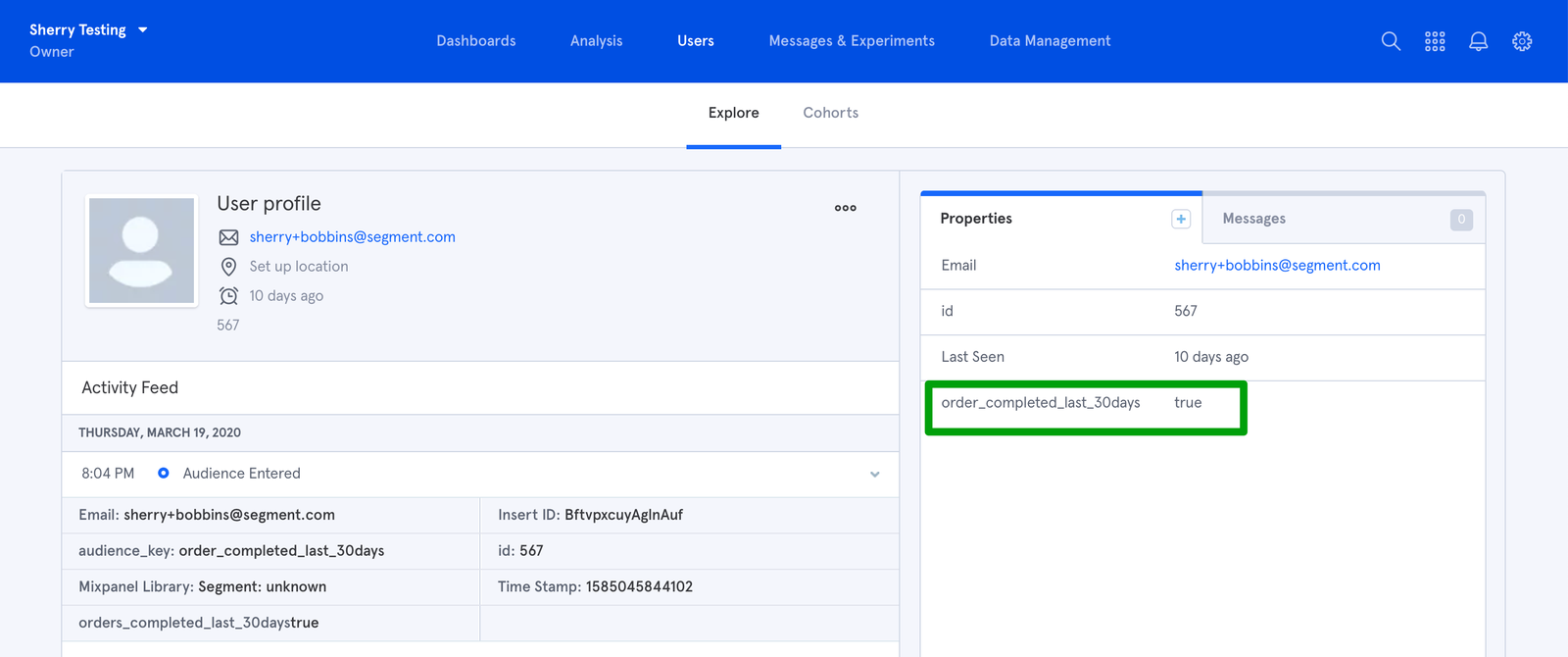Collapse the Audience Entered event chevron

pos(874,475)
